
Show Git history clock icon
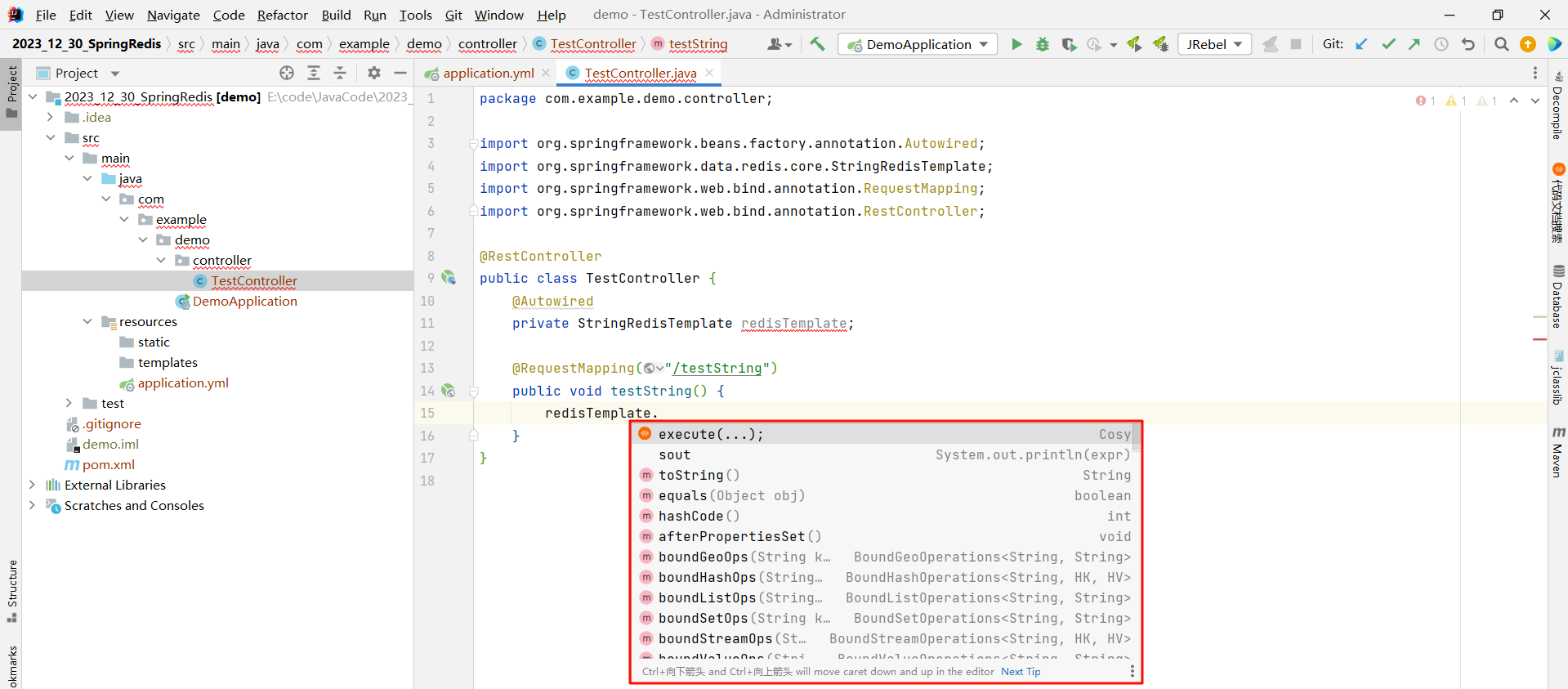tap(1441, 44)
